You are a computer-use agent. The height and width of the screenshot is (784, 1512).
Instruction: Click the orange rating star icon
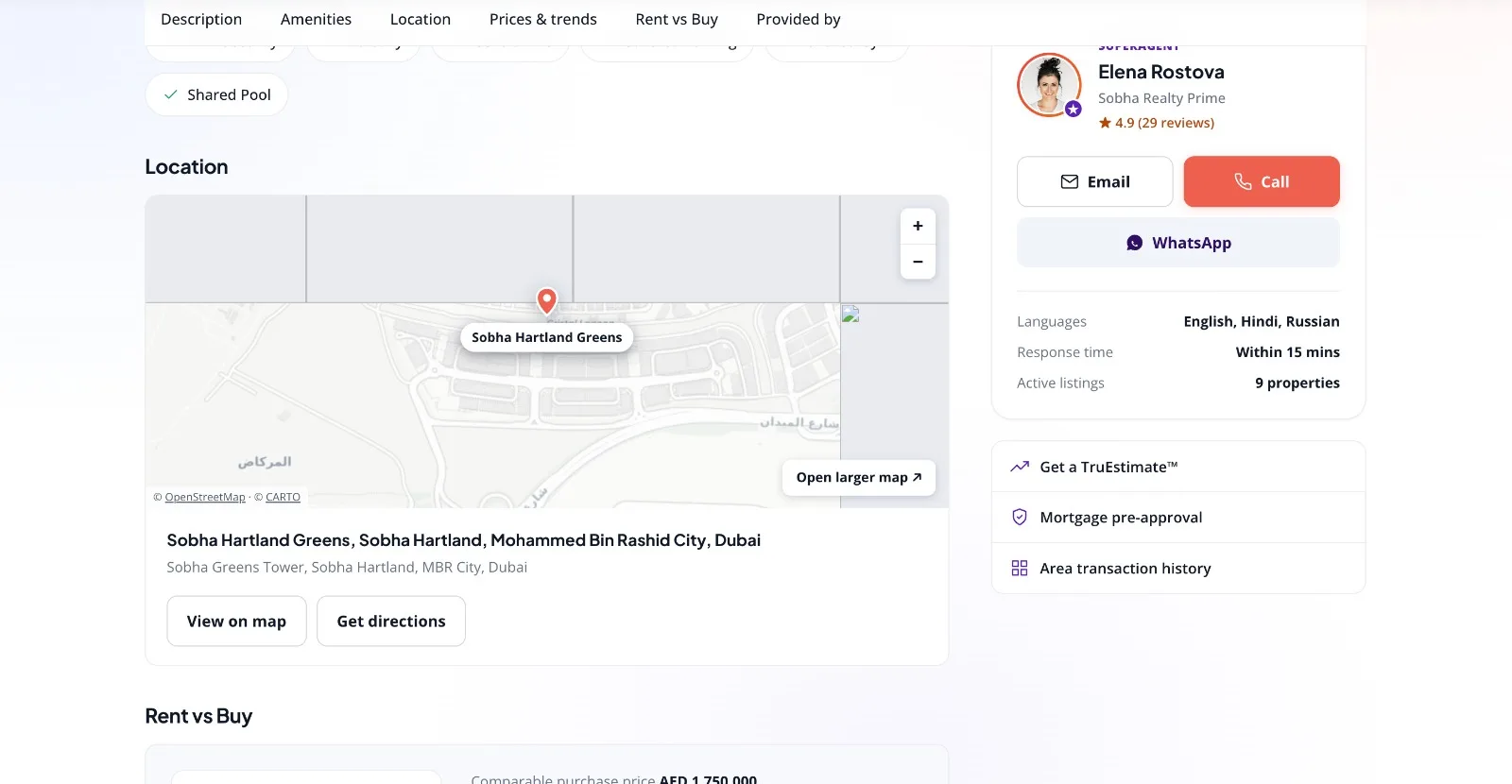(x=1105, y=123)
